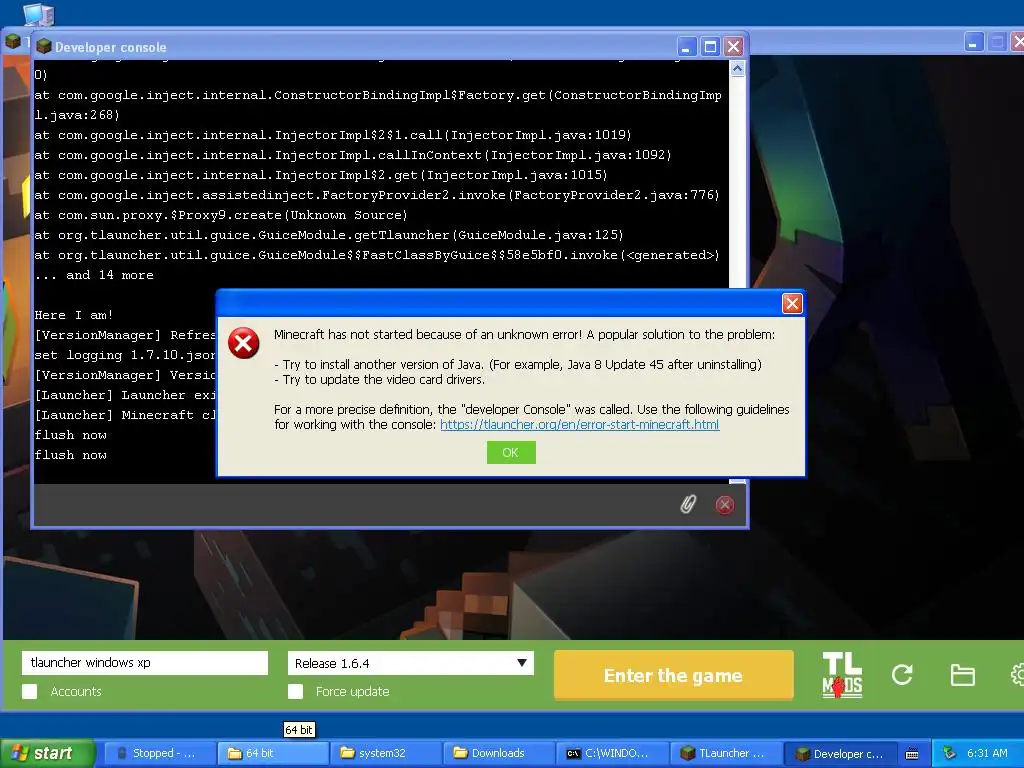Click the OK button in error dialog
This screenshot has width=1024, height=768.
[x=511, y=453]
